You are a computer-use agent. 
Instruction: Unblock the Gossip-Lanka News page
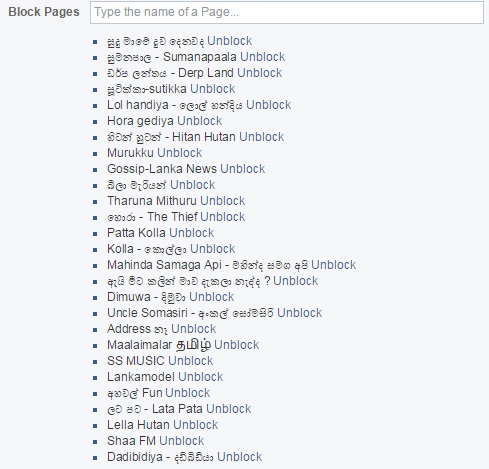coord(243,169)
